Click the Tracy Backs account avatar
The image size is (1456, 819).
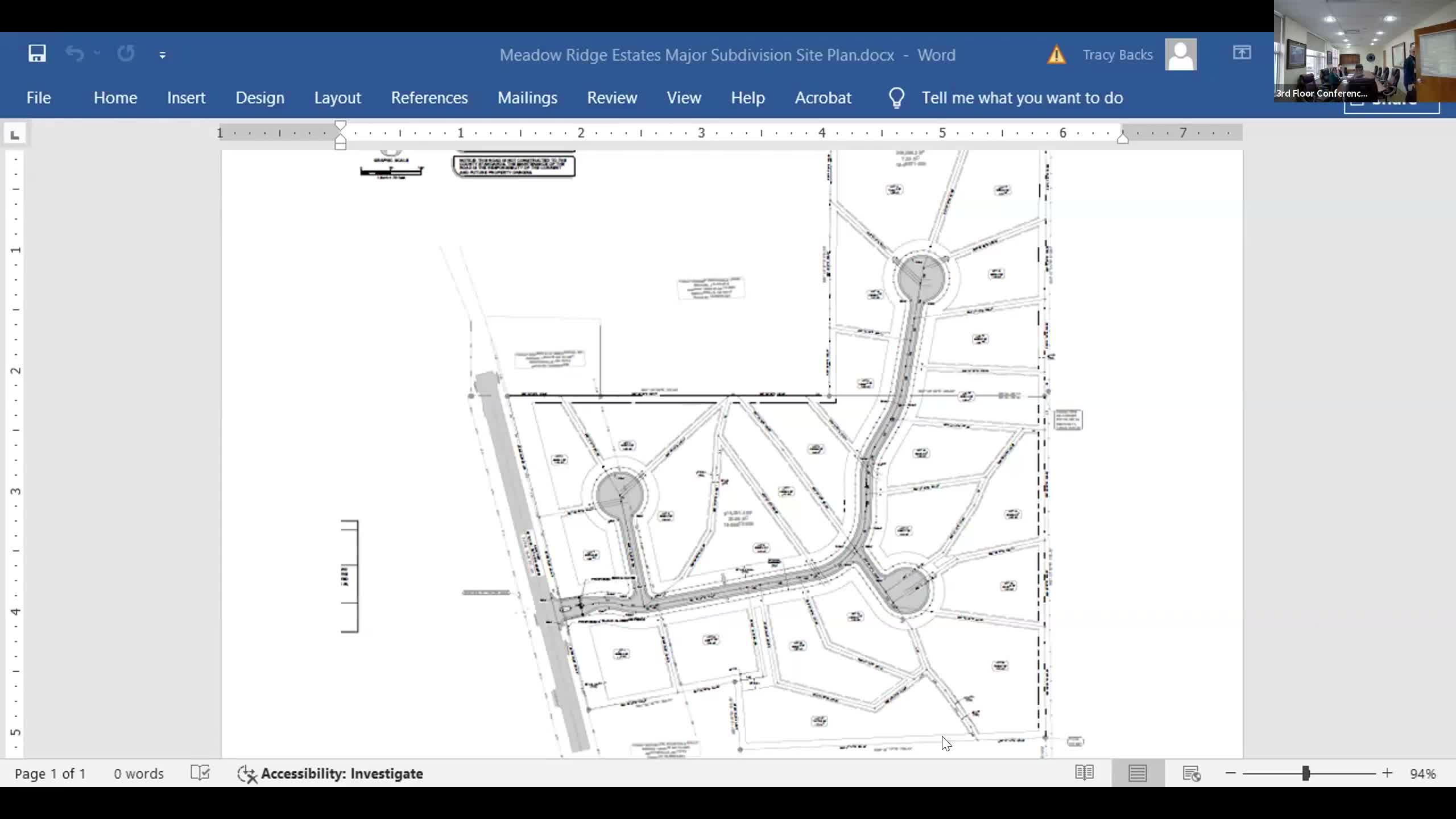tap(1180, 55)
